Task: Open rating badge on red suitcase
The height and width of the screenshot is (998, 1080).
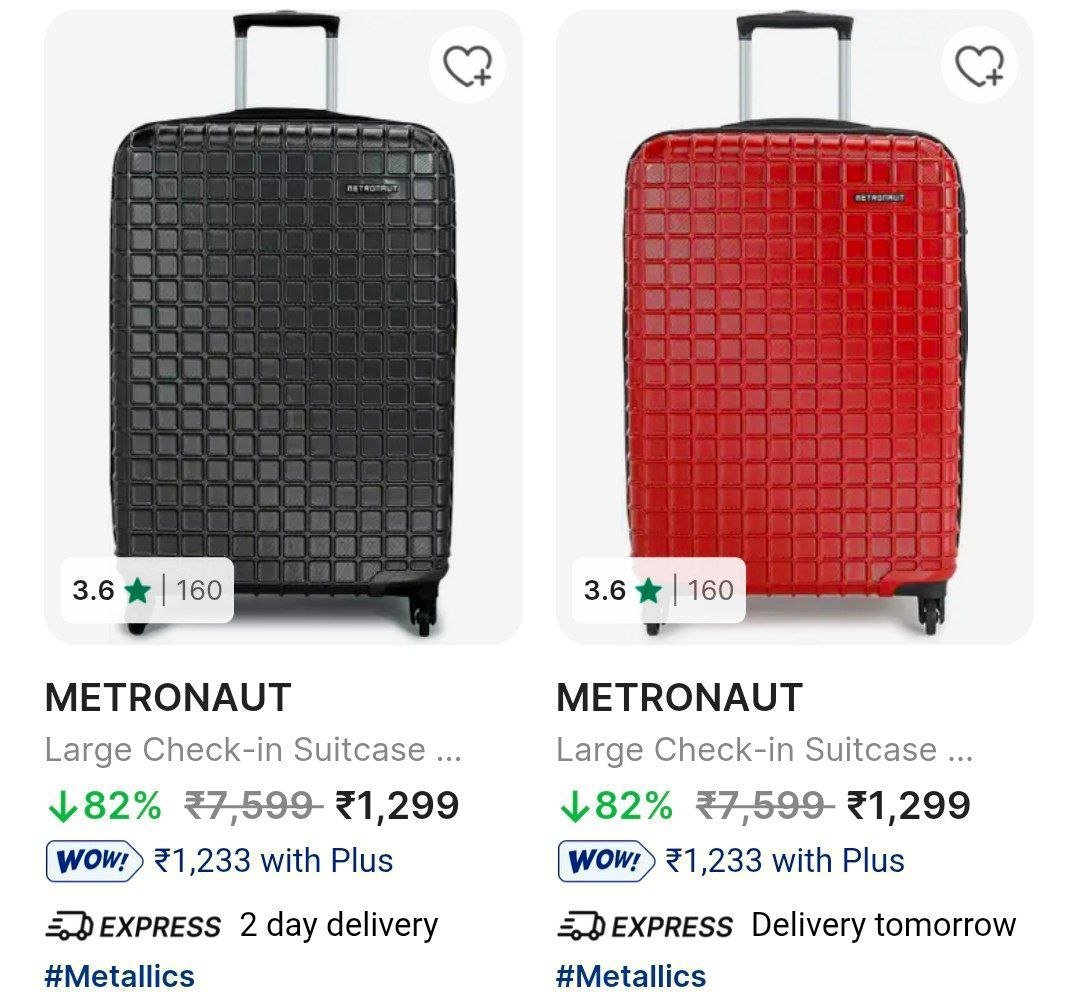Action: 659,590
